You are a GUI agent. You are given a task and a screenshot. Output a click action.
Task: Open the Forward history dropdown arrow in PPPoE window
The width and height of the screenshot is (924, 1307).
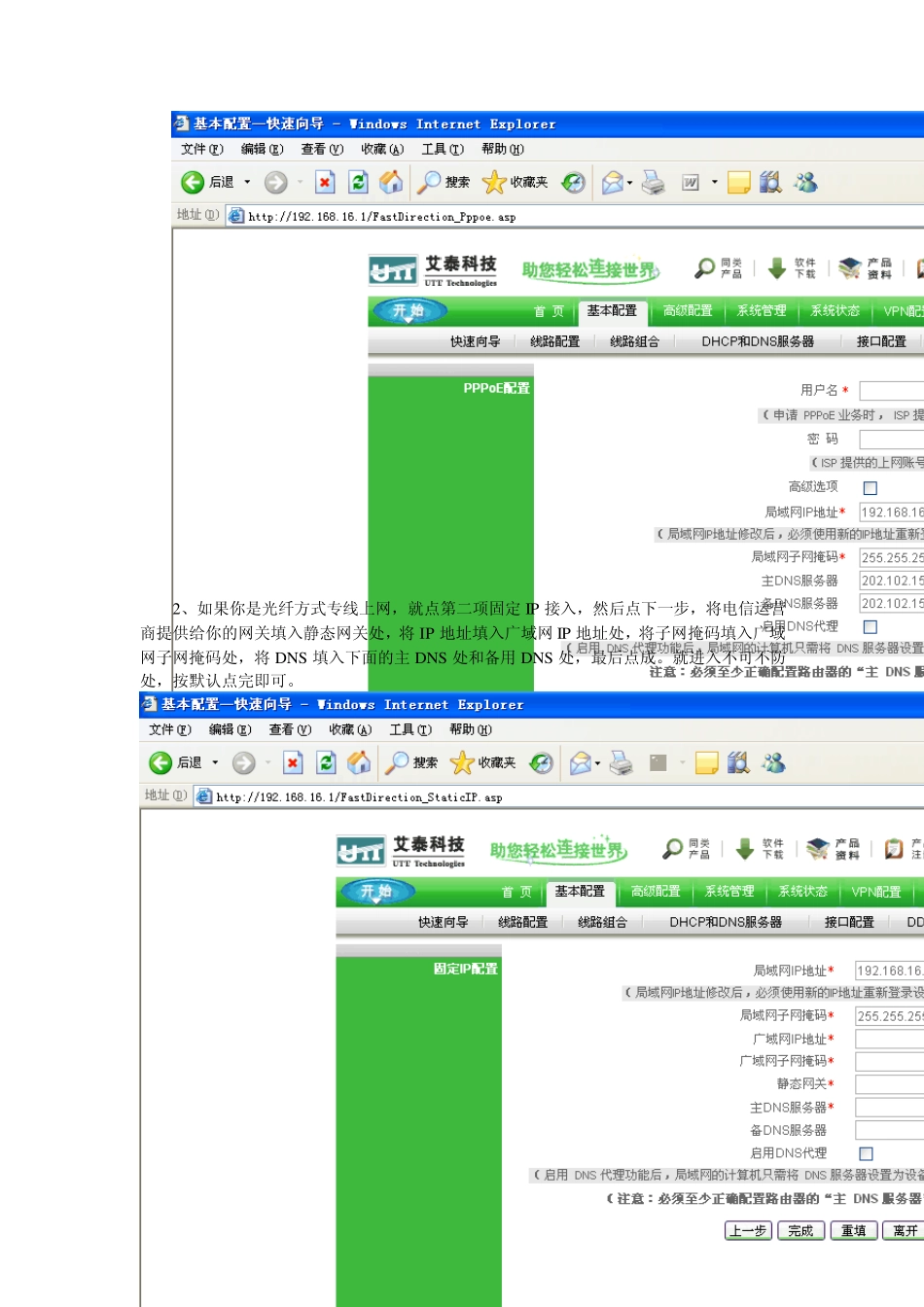300,182
